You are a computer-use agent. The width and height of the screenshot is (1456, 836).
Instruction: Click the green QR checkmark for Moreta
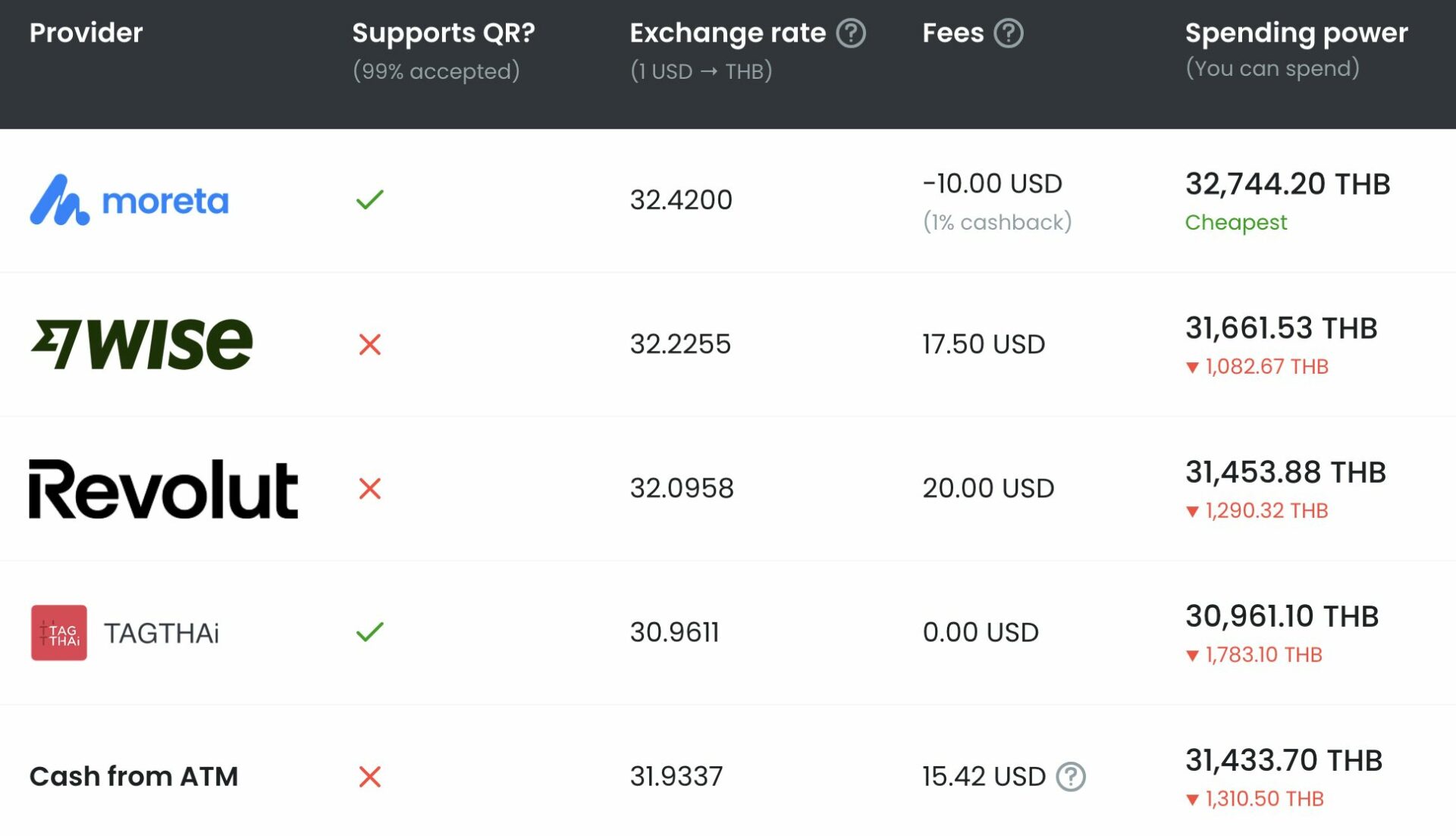click(x=370, y=200)
